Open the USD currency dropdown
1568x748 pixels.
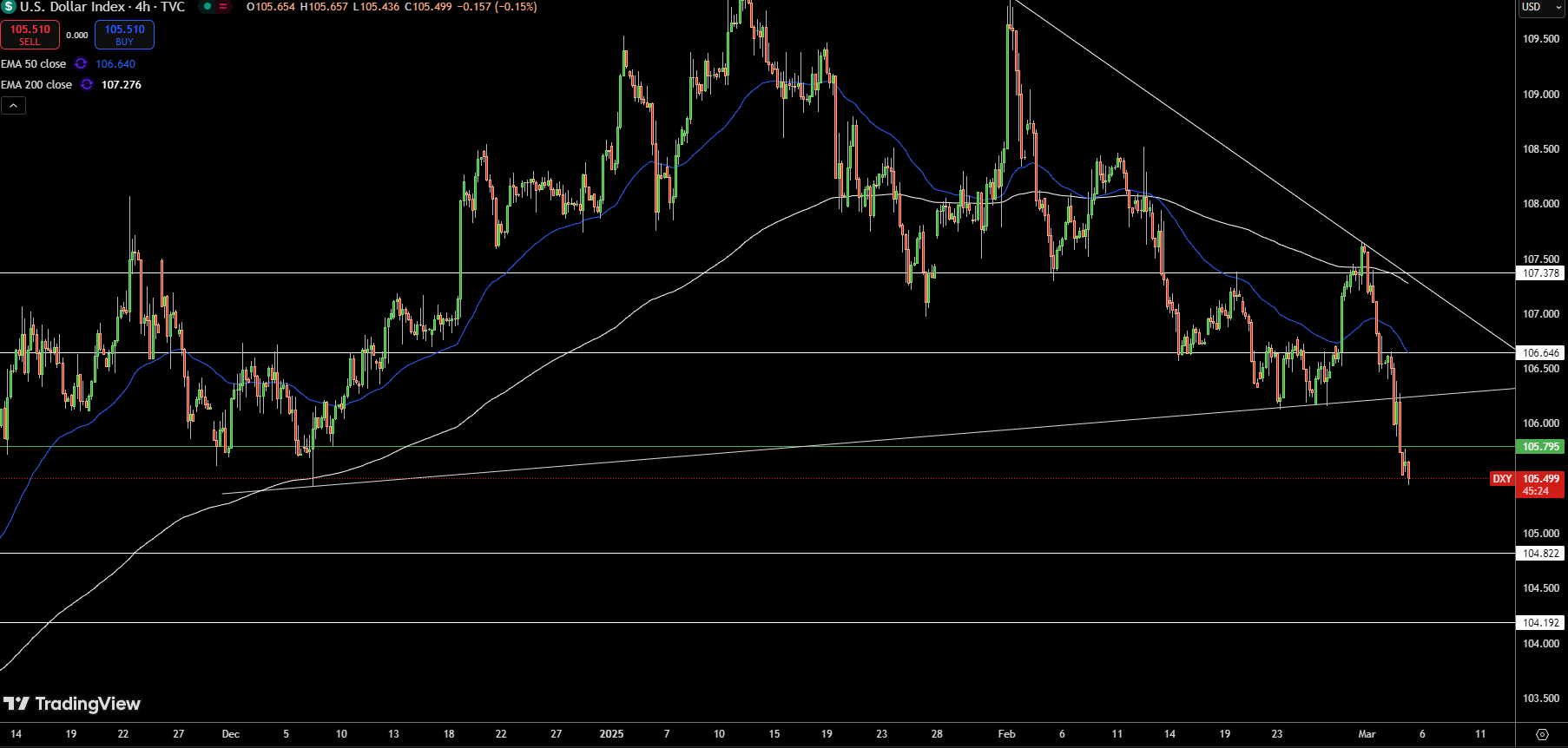tap(1540, 7)
